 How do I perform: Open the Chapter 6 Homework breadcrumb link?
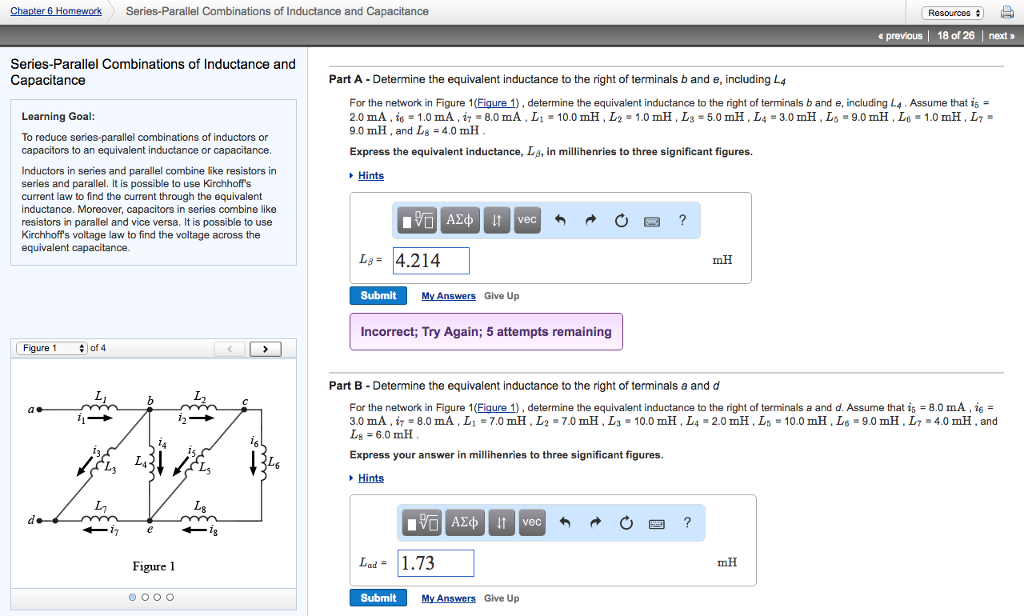55,11
